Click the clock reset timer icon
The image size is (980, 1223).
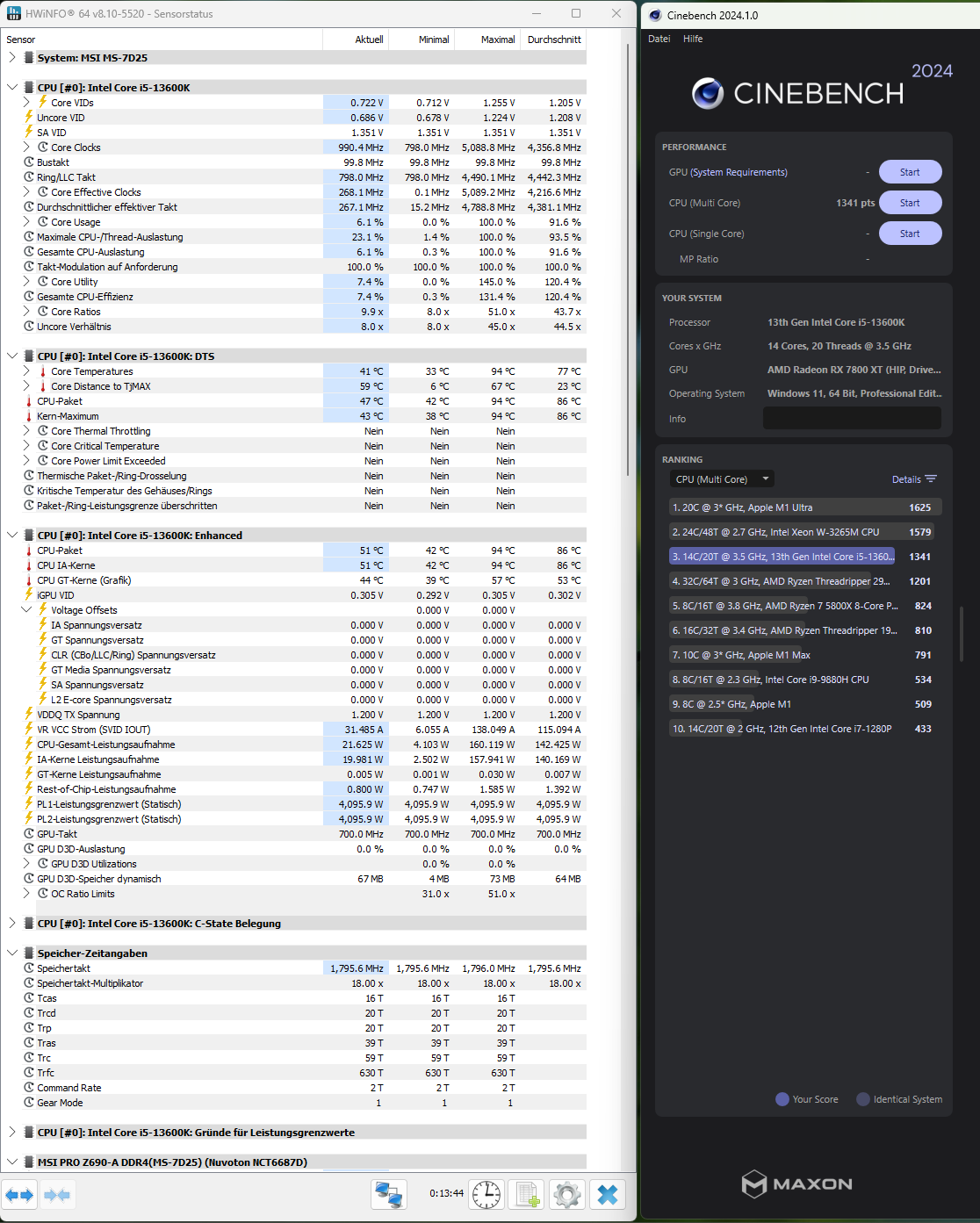pos(486,1195)
